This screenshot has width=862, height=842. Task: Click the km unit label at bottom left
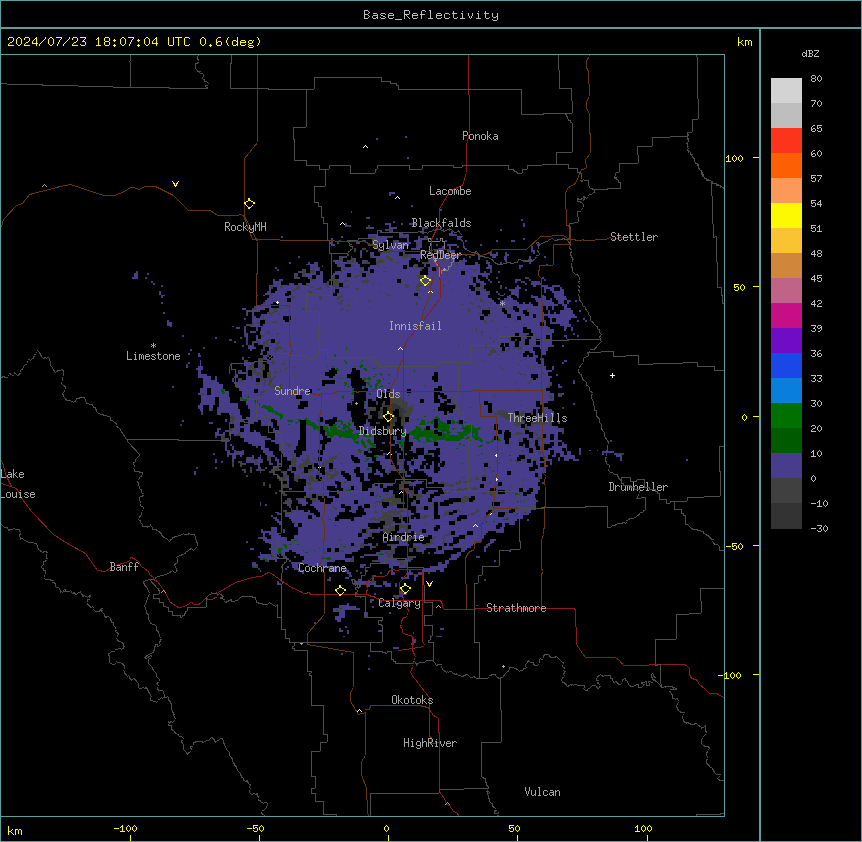(15, 831)
